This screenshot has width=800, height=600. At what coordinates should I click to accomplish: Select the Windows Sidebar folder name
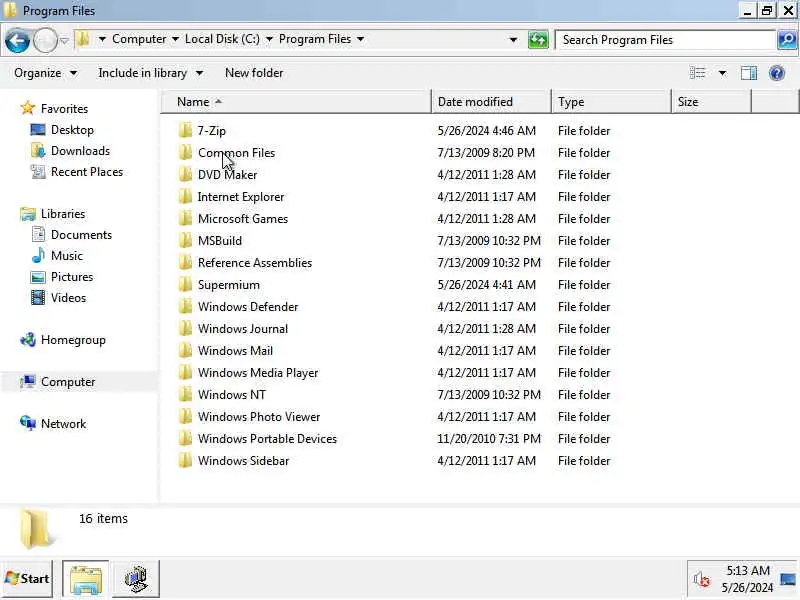tap(243, 460)
